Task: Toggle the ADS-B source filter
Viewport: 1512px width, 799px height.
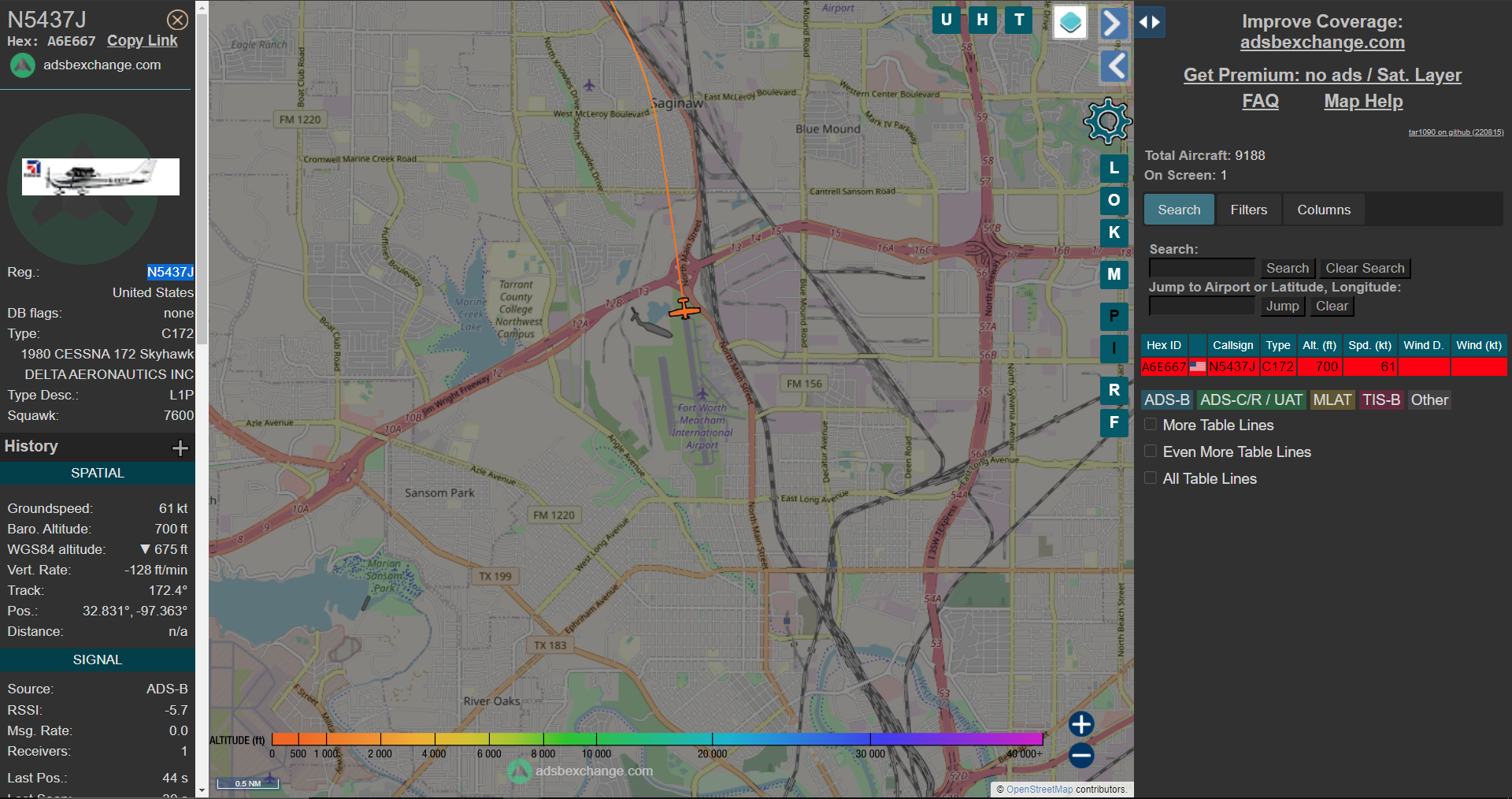Action: (x=1167, y=399)
